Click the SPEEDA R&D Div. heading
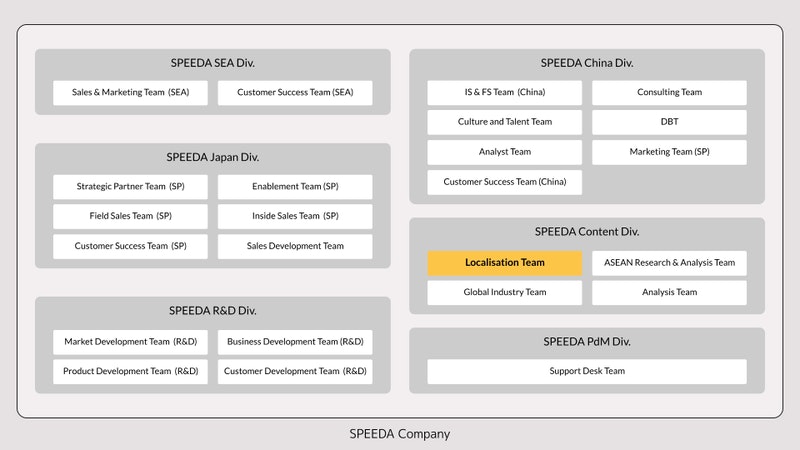800x450 pixels. pos(213,311)
